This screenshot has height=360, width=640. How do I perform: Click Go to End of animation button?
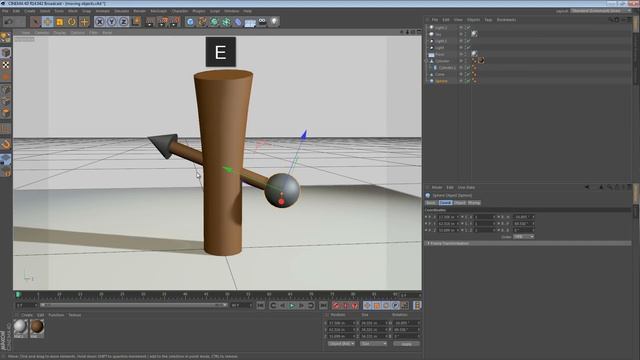click(323, 305)
